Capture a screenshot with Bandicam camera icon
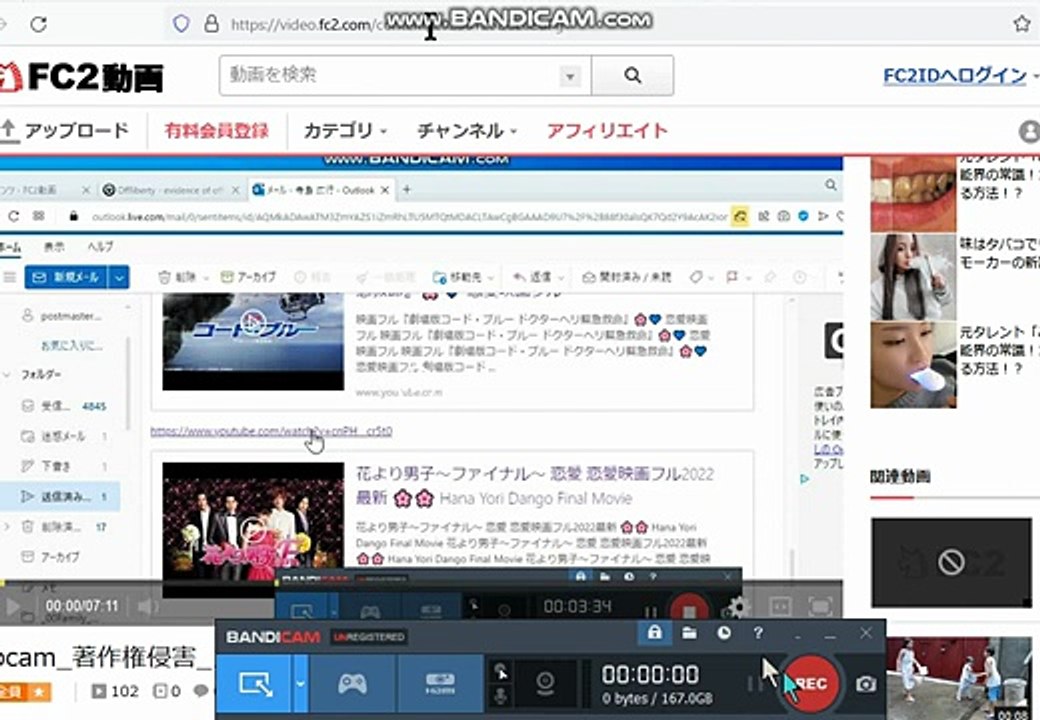 click(866, 684)
